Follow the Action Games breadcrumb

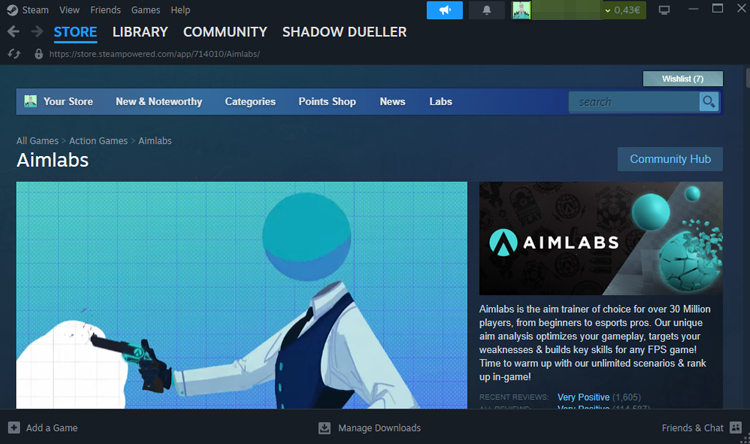coord(99,141)
